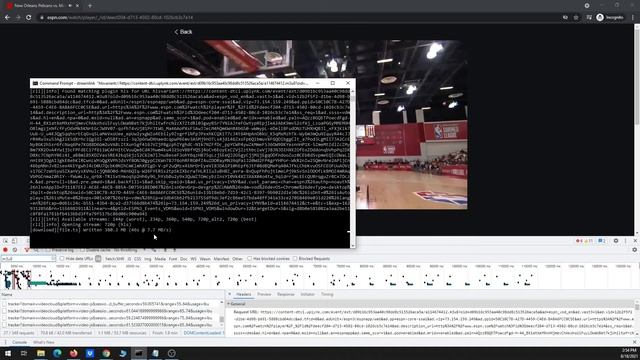
Task: Open Firefox from the taskbar
Action: pos(73,353)
